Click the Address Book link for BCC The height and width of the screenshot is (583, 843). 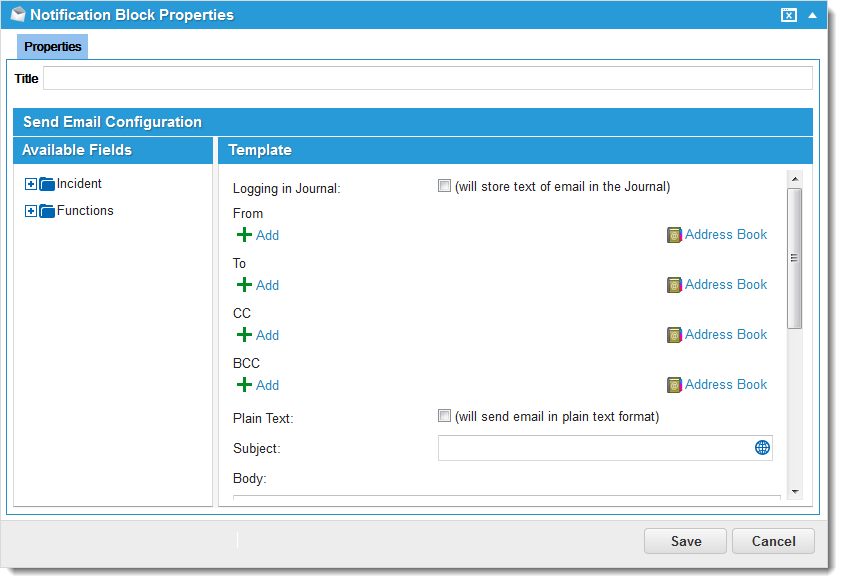click(x=726, y=384)
